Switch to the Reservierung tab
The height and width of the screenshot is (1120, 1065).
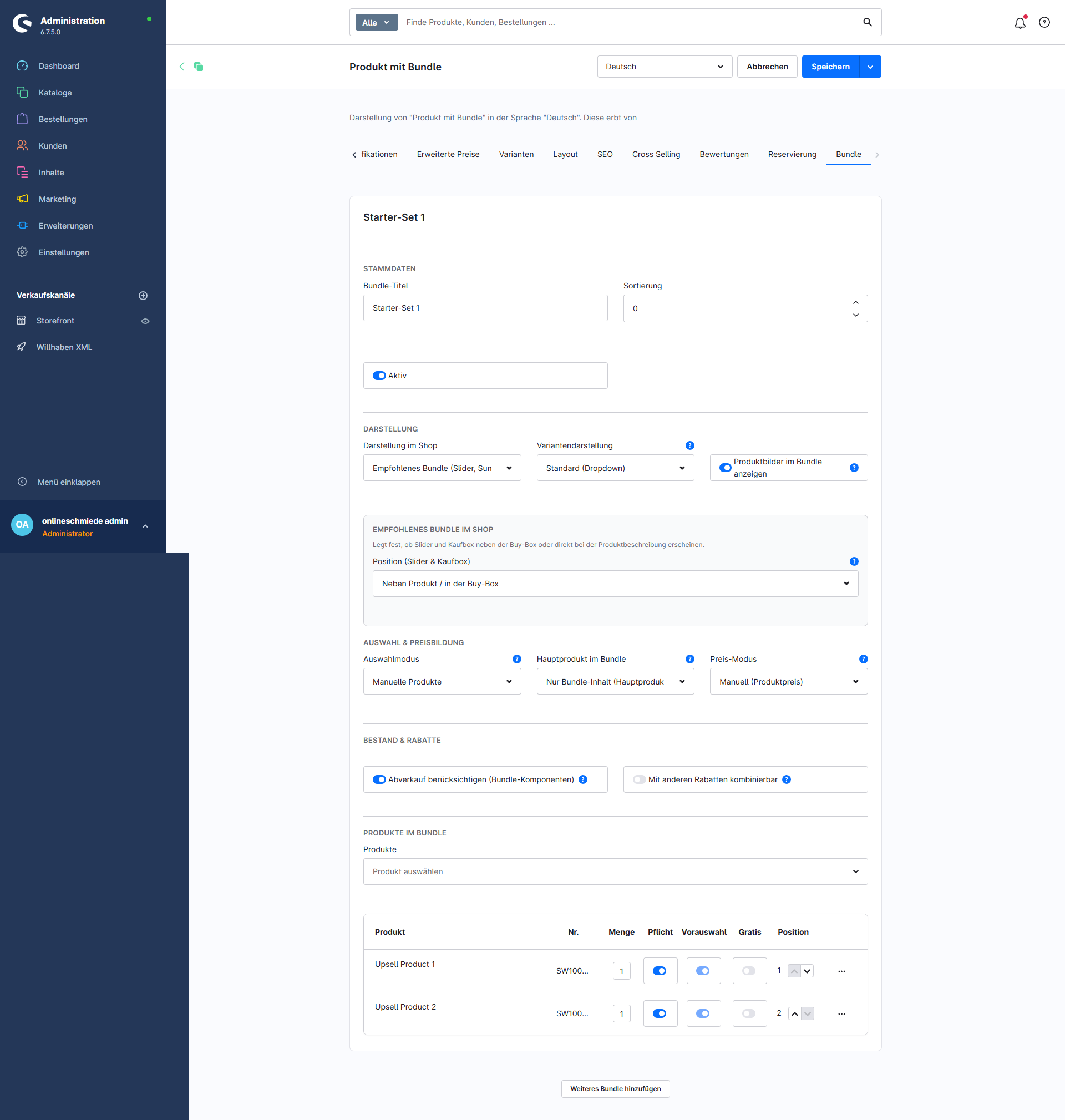pos(792,154)
